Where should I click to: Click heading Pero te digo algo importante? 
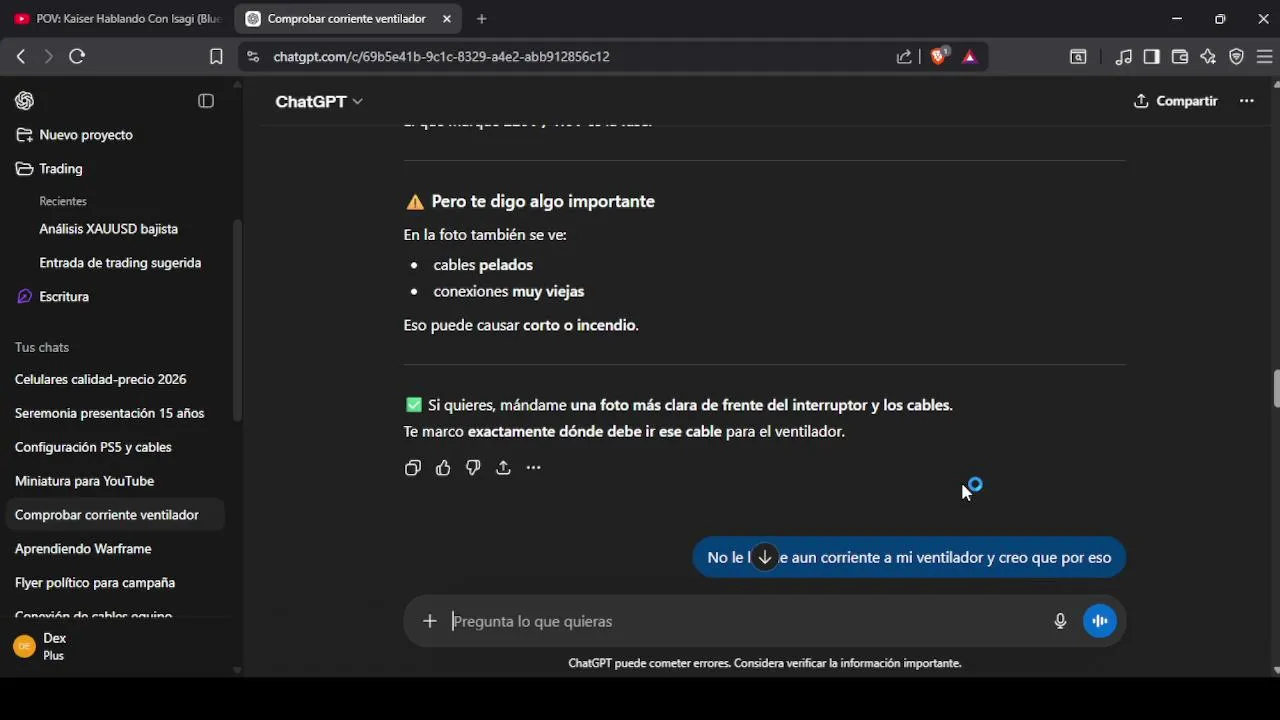tap(543, 202)
